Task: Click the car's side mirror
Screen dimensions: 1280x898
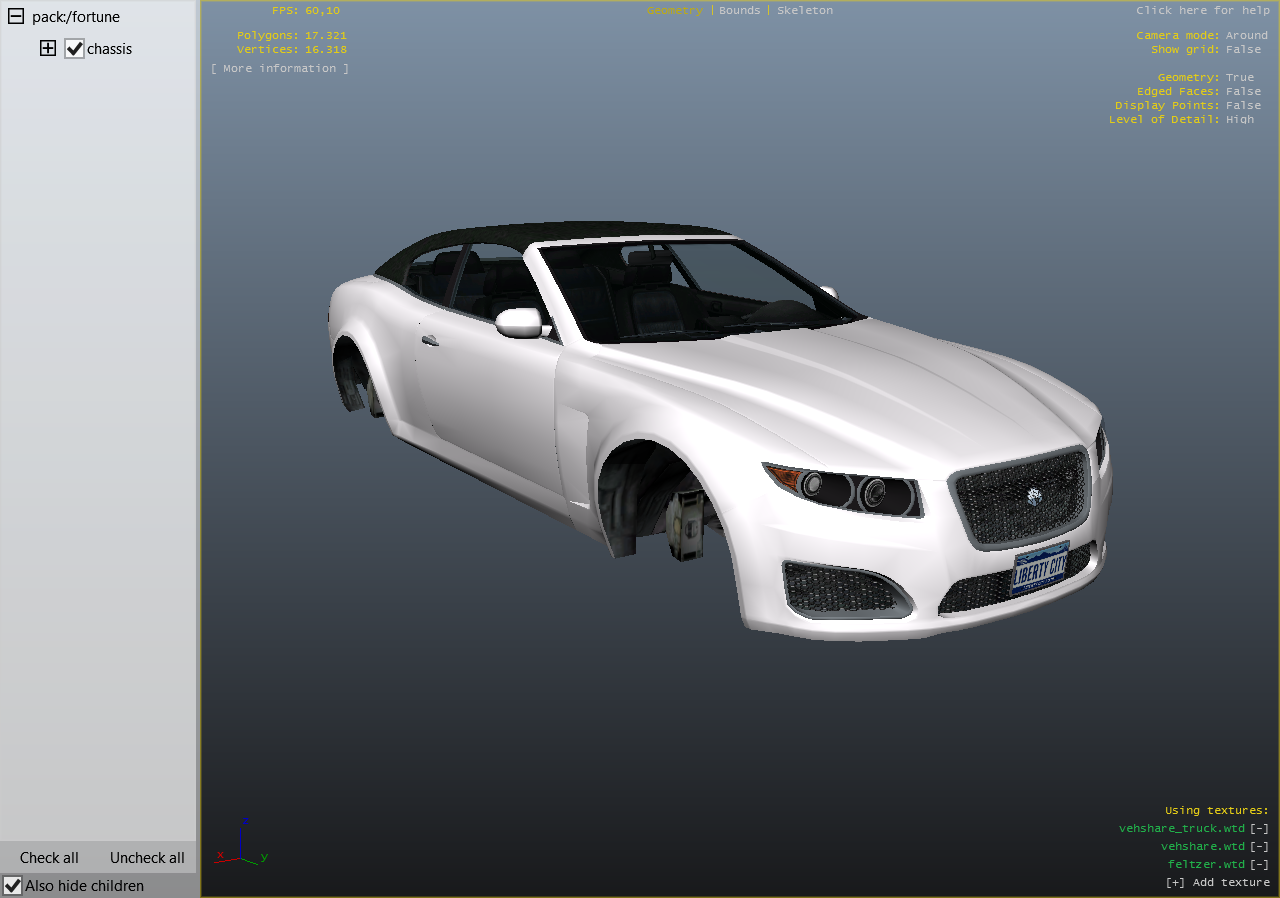Action: click(520, 322)
